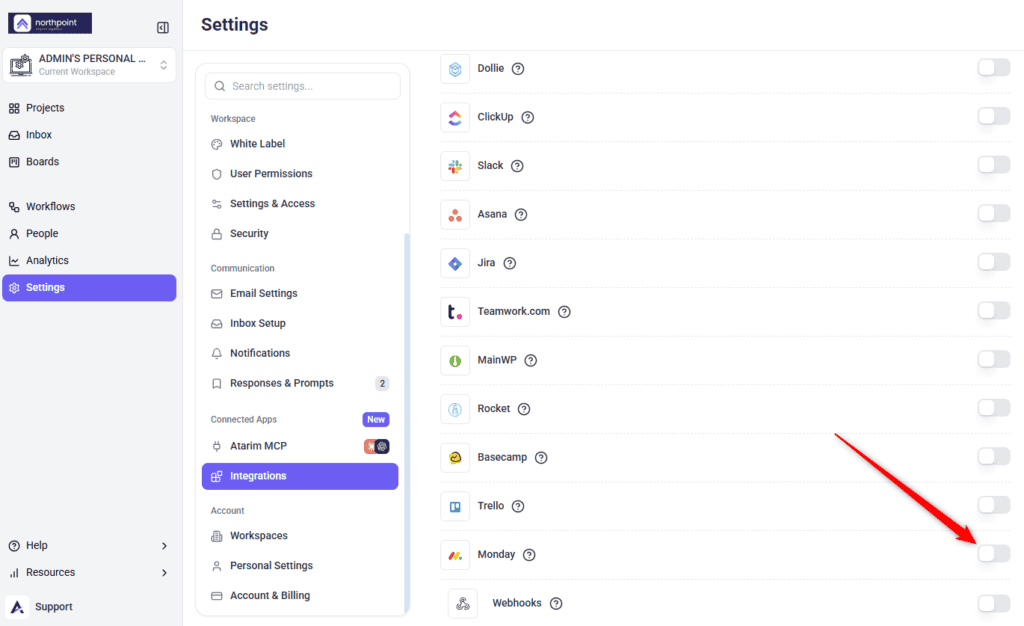1024x626 pixels.
Task: Open help info for Jira
Action: click(510, 263)
